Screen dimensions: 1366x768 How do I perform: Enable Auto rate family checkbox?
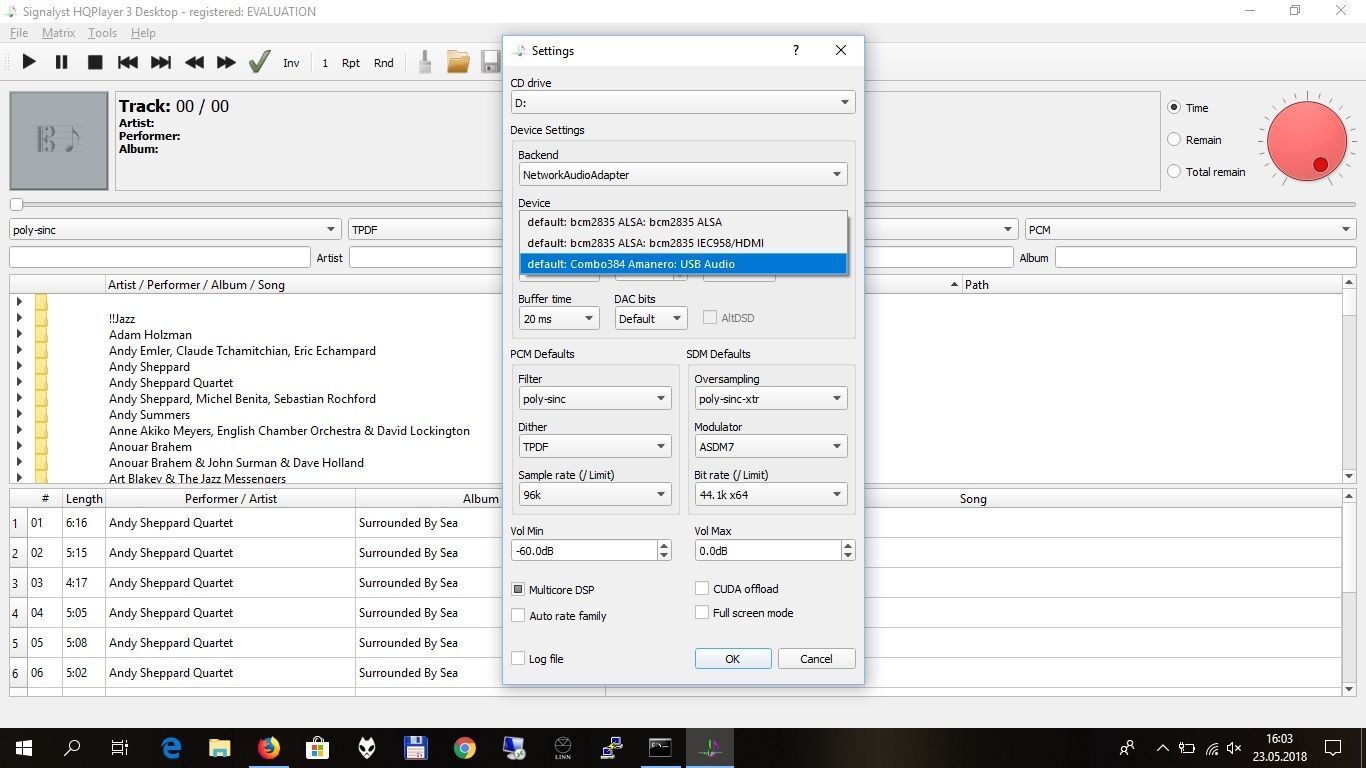(x=518, y=615)
